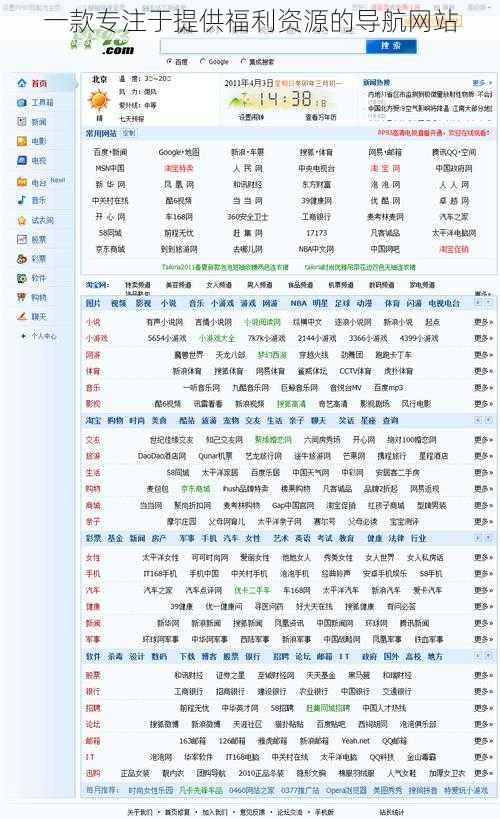Expand 更多 in the 旅游 row
Image resolution: width=500 pixels, height=819 pixels.
click(x=483, y=456)
